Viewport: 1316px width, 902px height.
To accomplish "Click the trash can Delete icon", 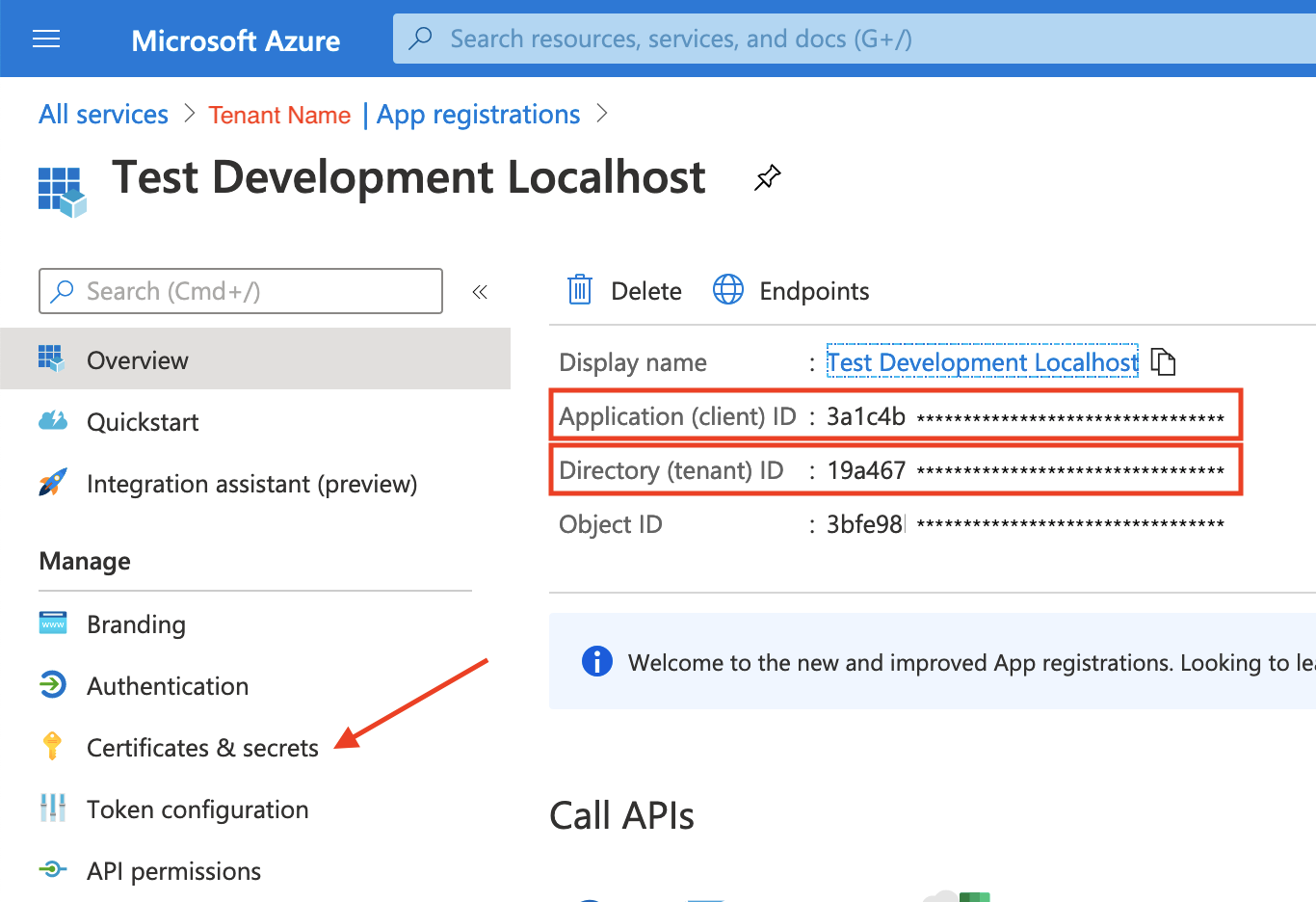I will click(580, 289).
